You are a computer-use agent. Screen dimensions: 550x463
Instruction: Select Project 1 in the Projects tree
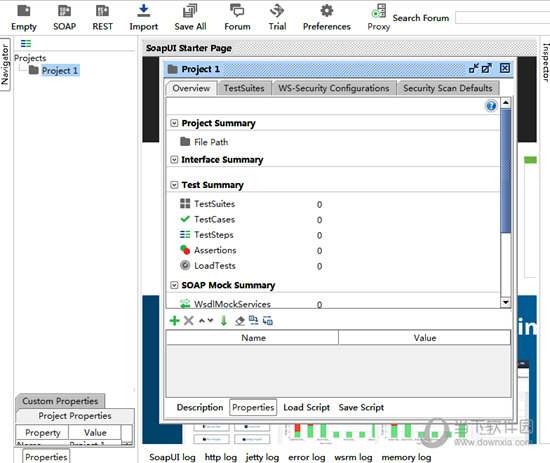click(x=60, y=71)
